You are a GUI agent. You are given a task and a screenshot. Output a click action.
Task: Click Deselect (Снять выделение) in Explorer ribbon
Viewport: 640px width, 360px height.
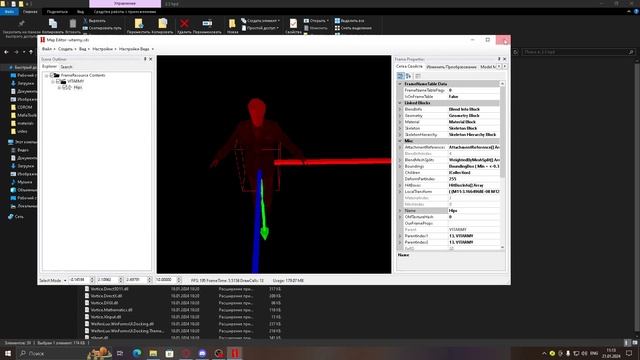coord(353,28)
